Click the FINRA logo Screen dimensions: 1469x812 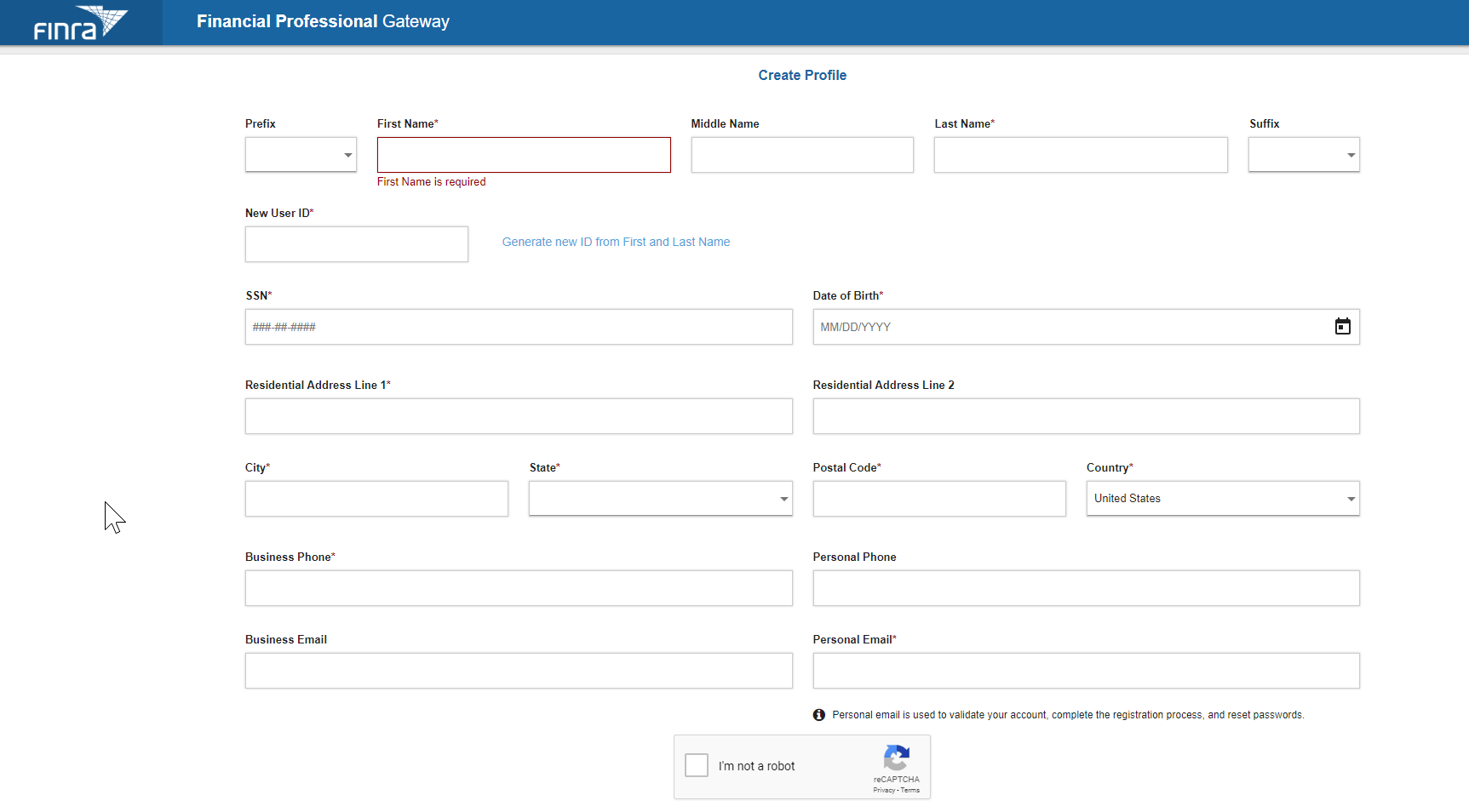point(80,23)
